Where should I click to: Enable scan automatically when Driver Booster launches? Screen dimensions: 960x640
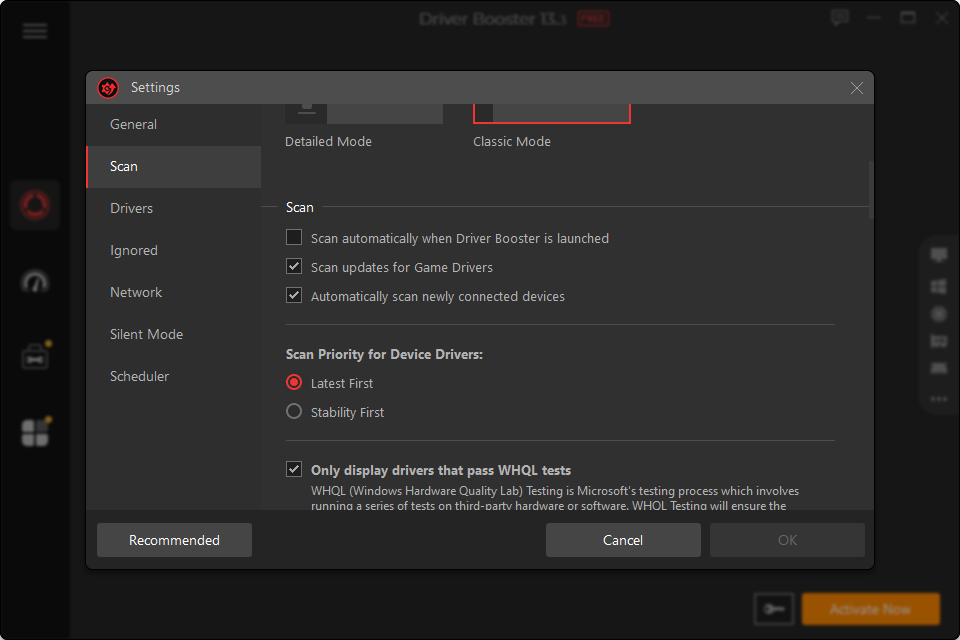294,238
